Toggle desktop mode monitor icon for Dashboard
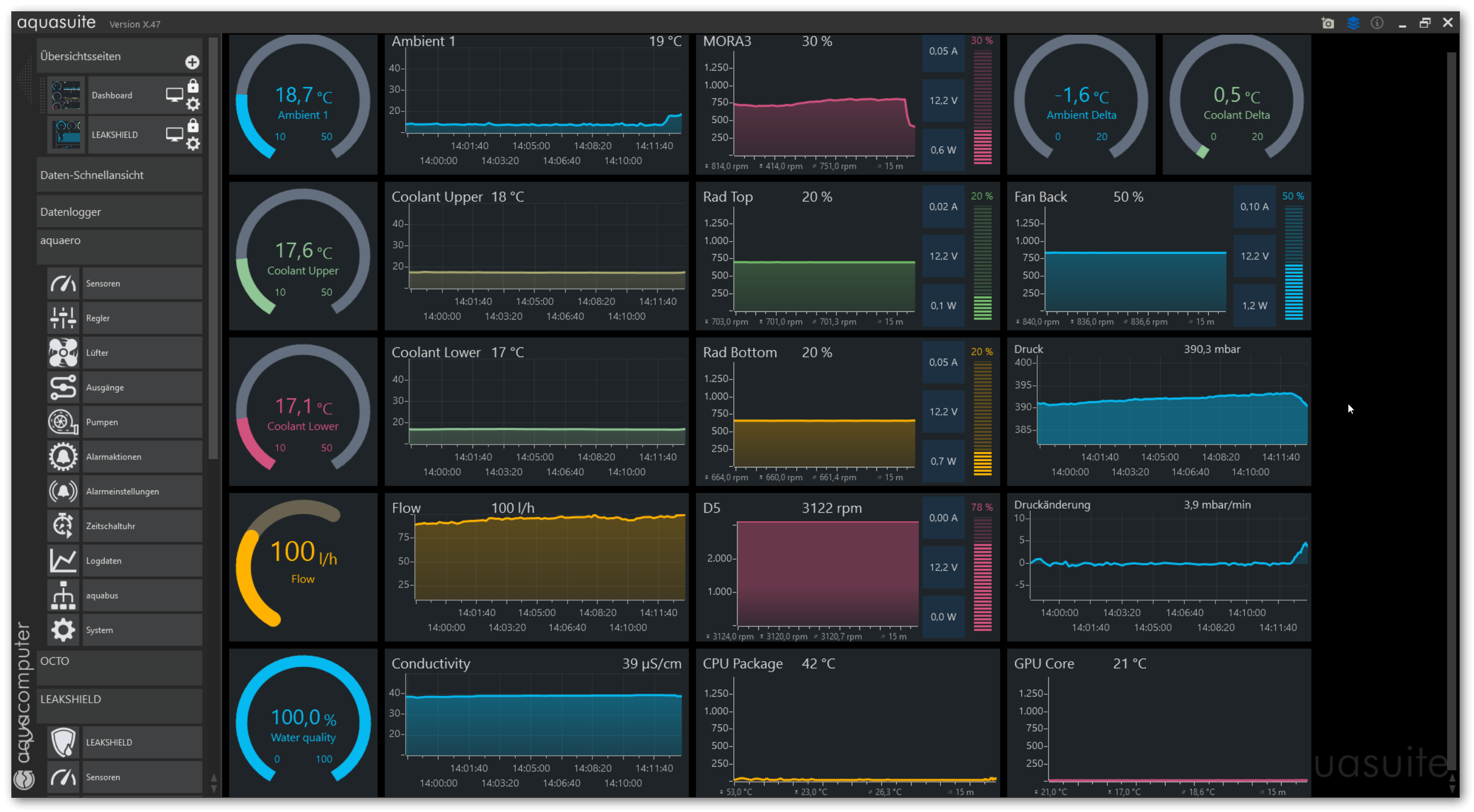1474x812 pixels. (174, 94)
